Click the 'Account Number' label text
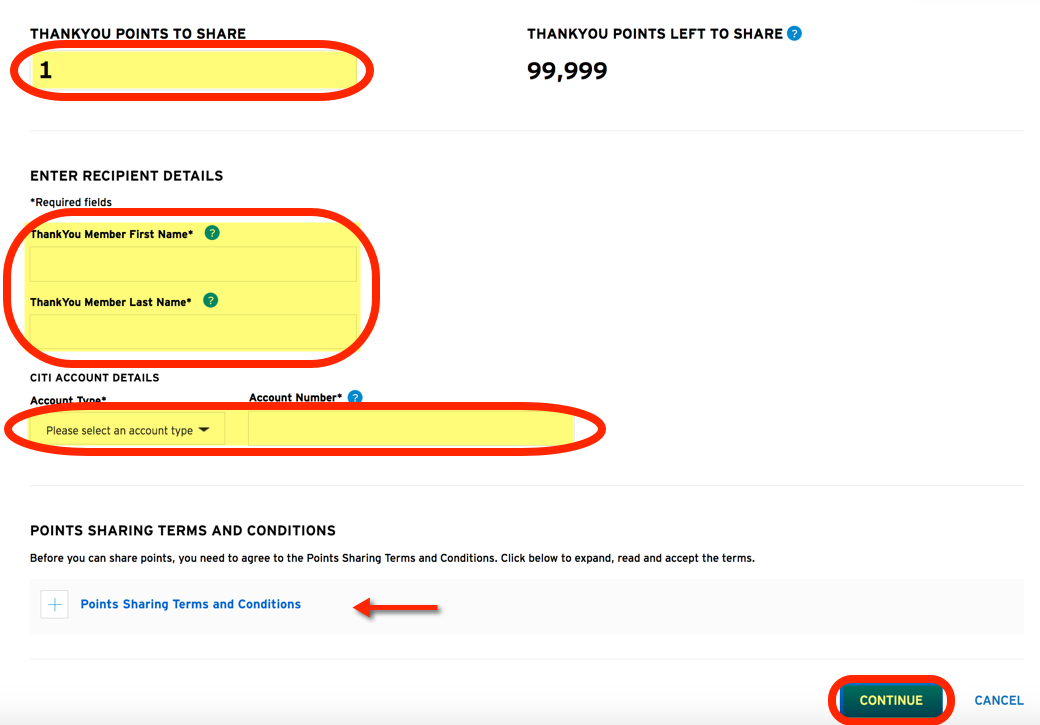Image resolution: width=1040 pixels, height=725 pixels. tap(295, 397)
